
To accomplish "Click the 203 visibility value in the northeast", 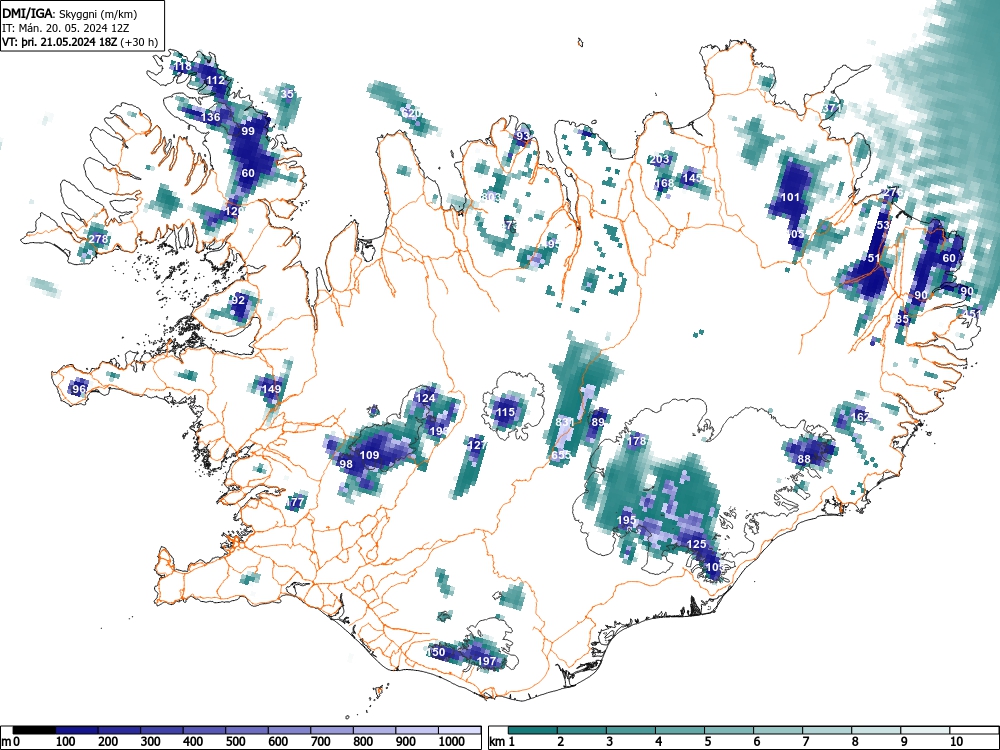I will (659, 159).
